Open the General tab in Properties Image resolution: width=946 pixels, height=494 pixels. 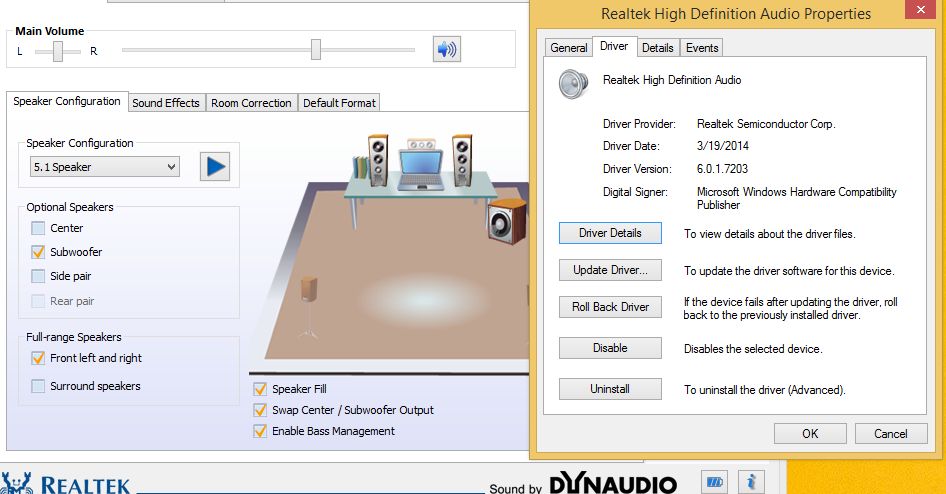568,48
